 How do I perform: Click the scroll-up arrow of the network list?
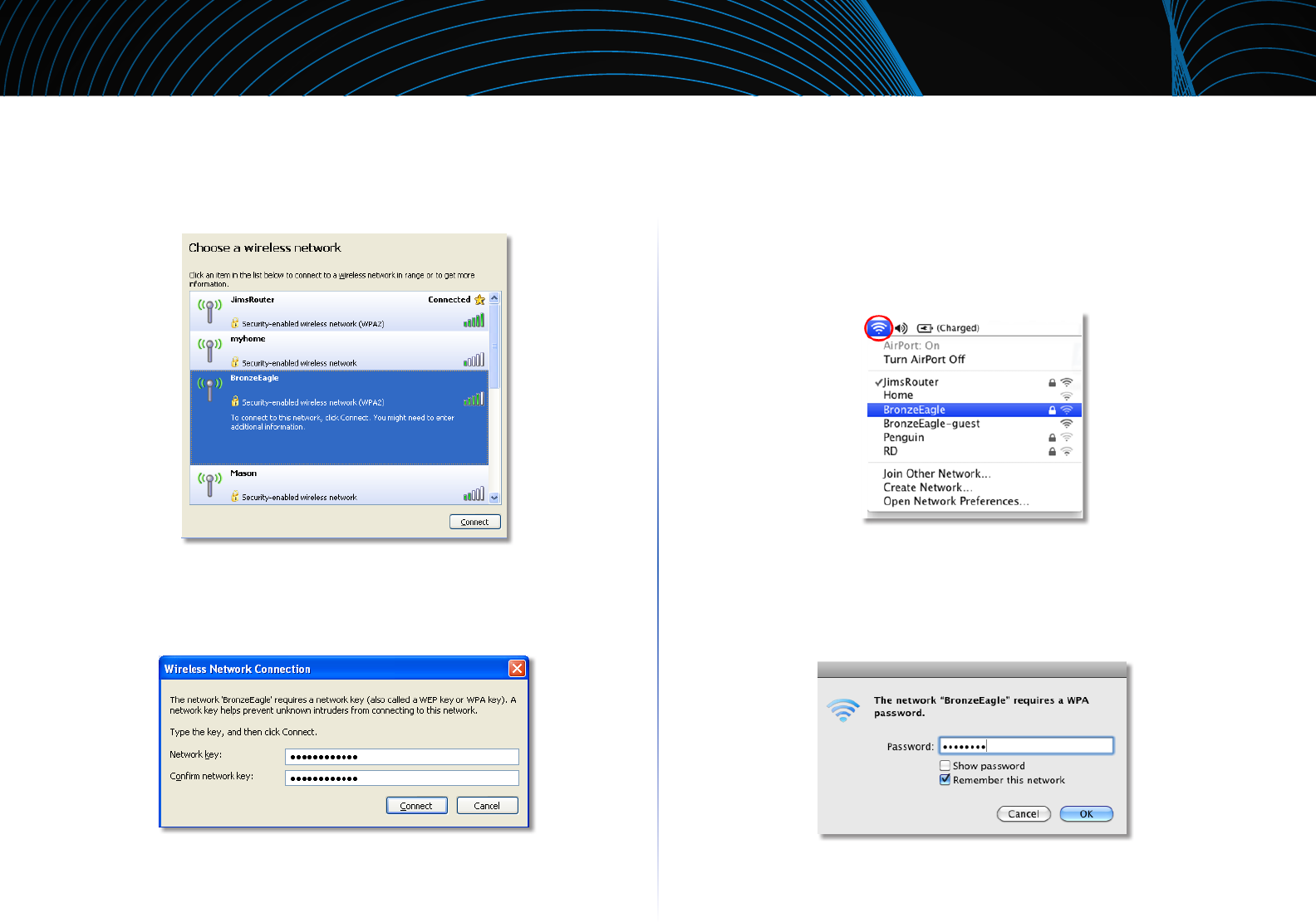(x=494, y=297)
